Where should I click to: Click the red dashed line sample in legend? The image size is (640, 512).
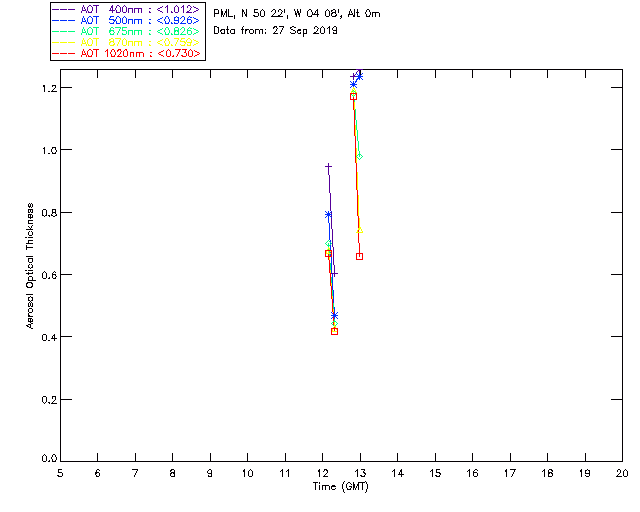click(64, 53)
